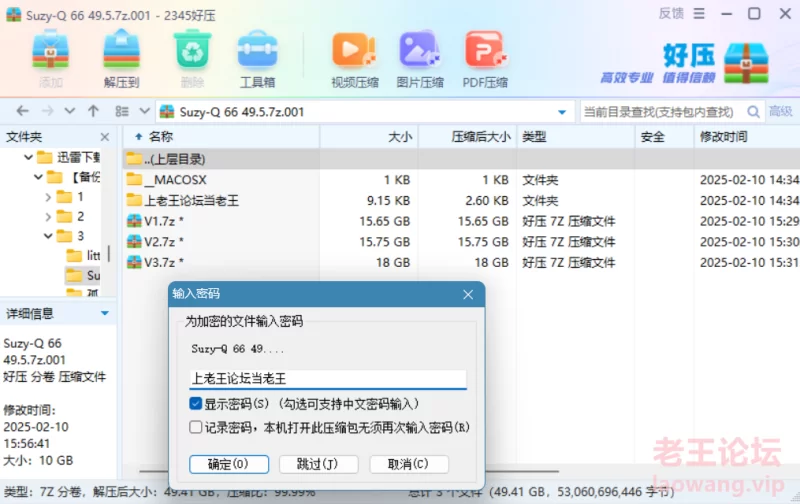Viewport: 800px width, 504px height.
Task: Click the 反馈 feedback link
Action: [x=671, y=14]
